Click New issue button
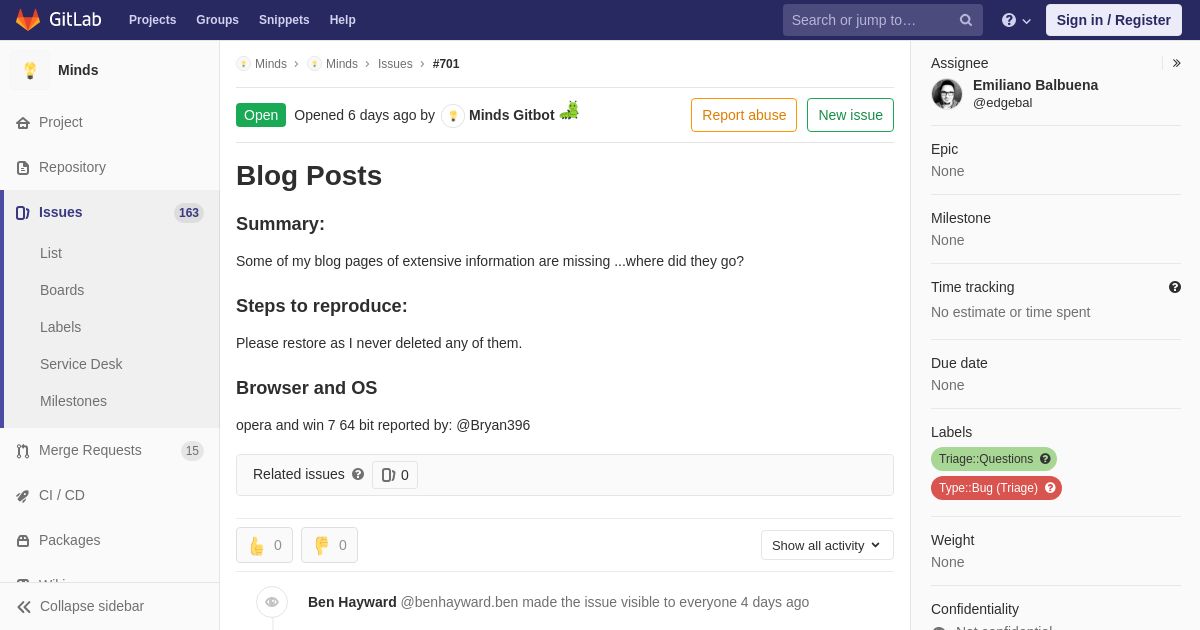1200x630 pixels. click(x=850, y=115)
